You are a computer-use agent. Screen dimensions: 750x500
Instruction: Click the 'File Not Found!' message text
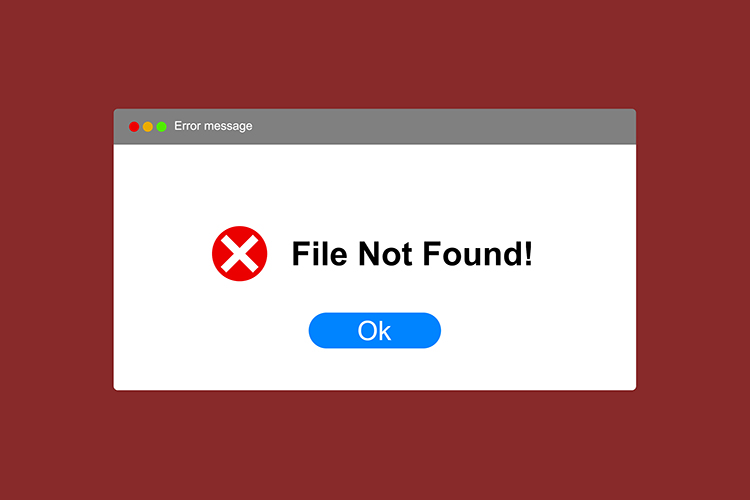pyautogui.click(x=412, y=254)
